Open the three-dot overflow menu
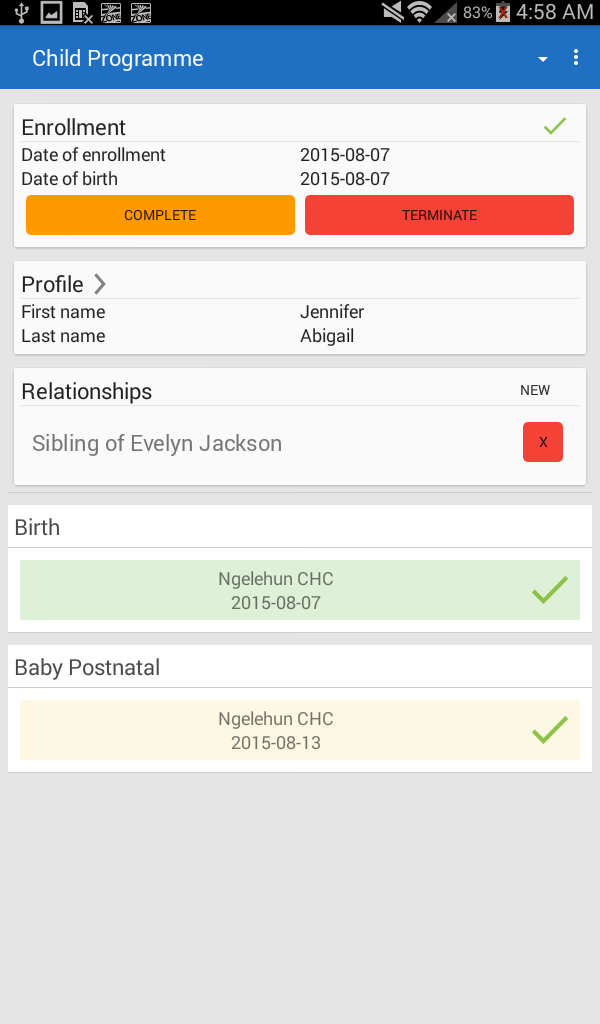Image resolution: width=600 pixels, height=1024 pixels. 576,58
